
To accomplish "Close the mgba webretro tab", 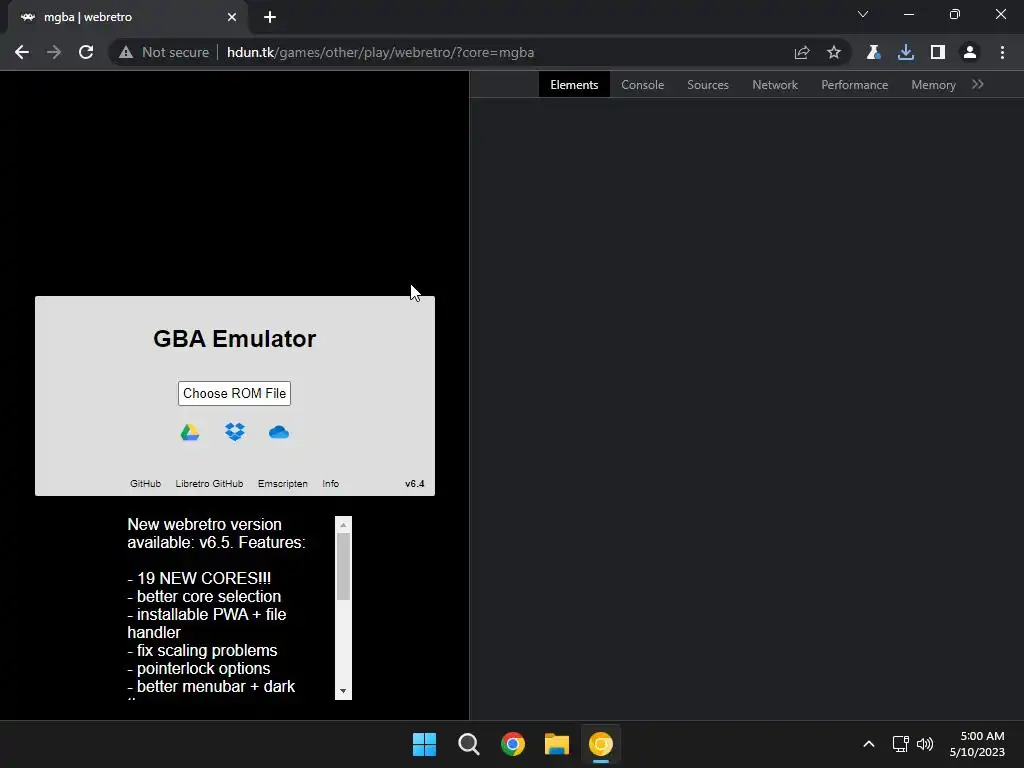I will 232,17.
